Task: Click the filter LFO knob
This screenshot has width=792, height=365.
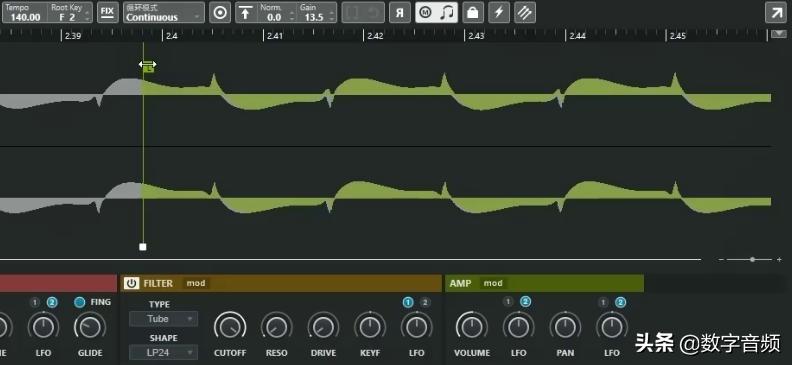Action: pos(416,327)
